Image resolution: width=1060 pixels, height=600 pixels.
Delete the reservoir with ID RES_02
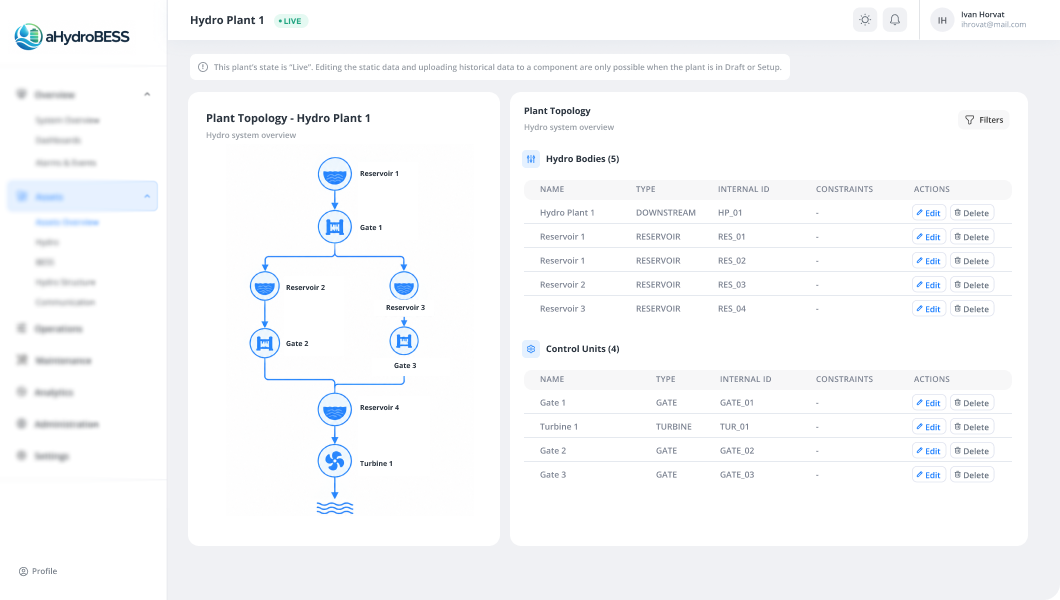pos(971,261)
